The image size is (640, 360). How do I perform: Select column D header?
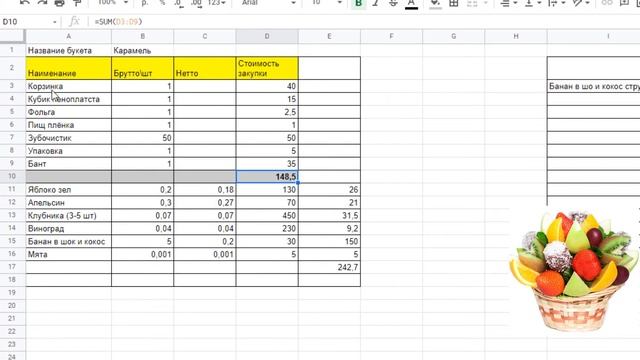pos(267,36)
